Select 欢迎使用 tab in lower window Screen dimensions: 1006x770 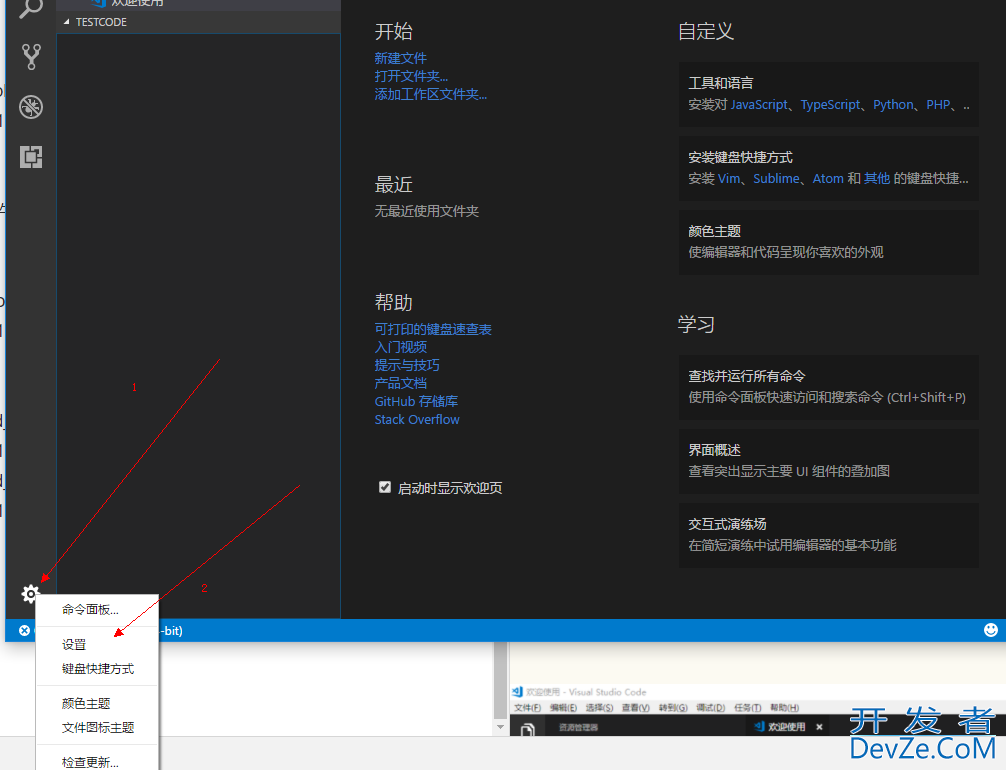pos(787,727)
